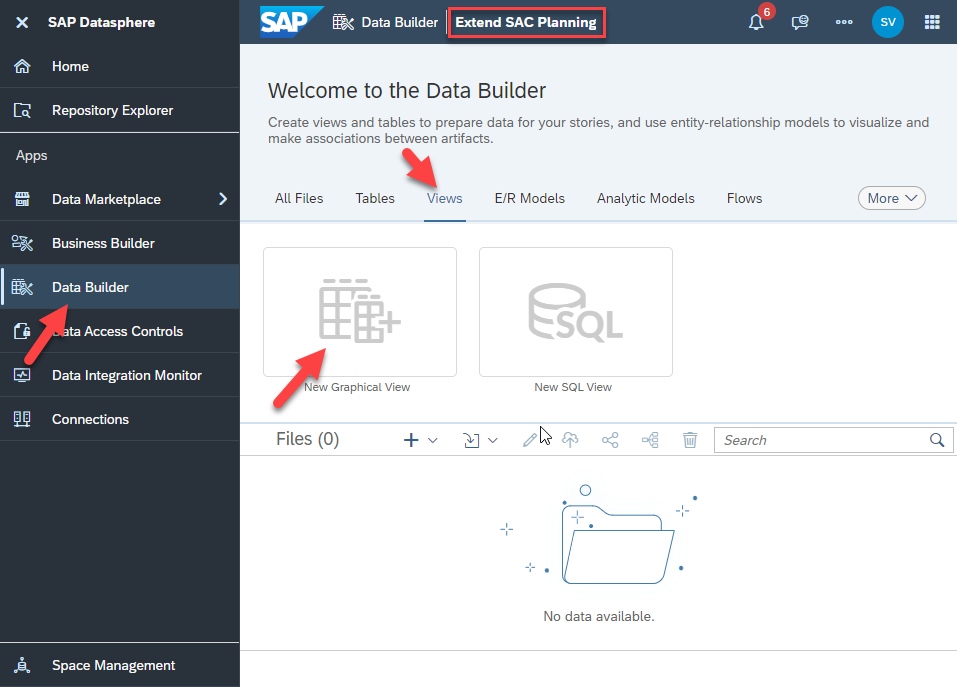Click the Data Marketplace store icon
957x687 pixels.
pos(22,199)
